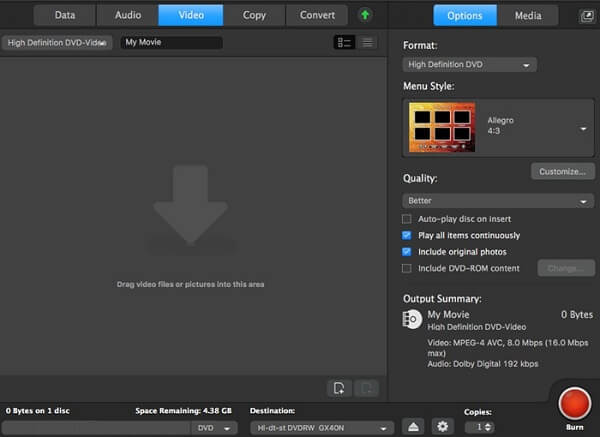Open the Media tab
This screenshot has width=600, height=437.
point(528,16)
